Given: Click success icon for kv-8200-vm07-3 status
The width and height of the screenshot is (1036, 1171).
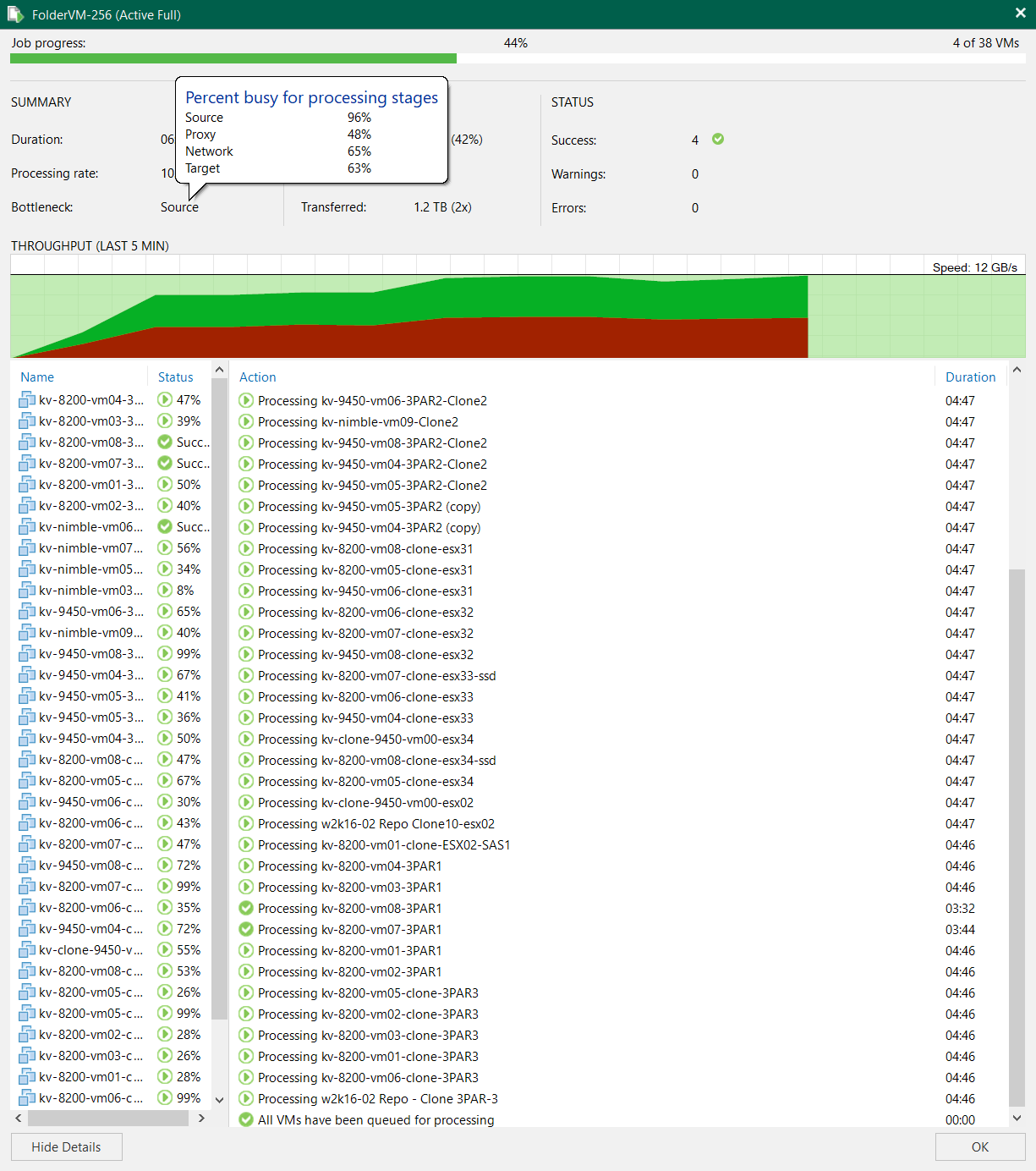Looking at the screenshot, I should 165,464.
